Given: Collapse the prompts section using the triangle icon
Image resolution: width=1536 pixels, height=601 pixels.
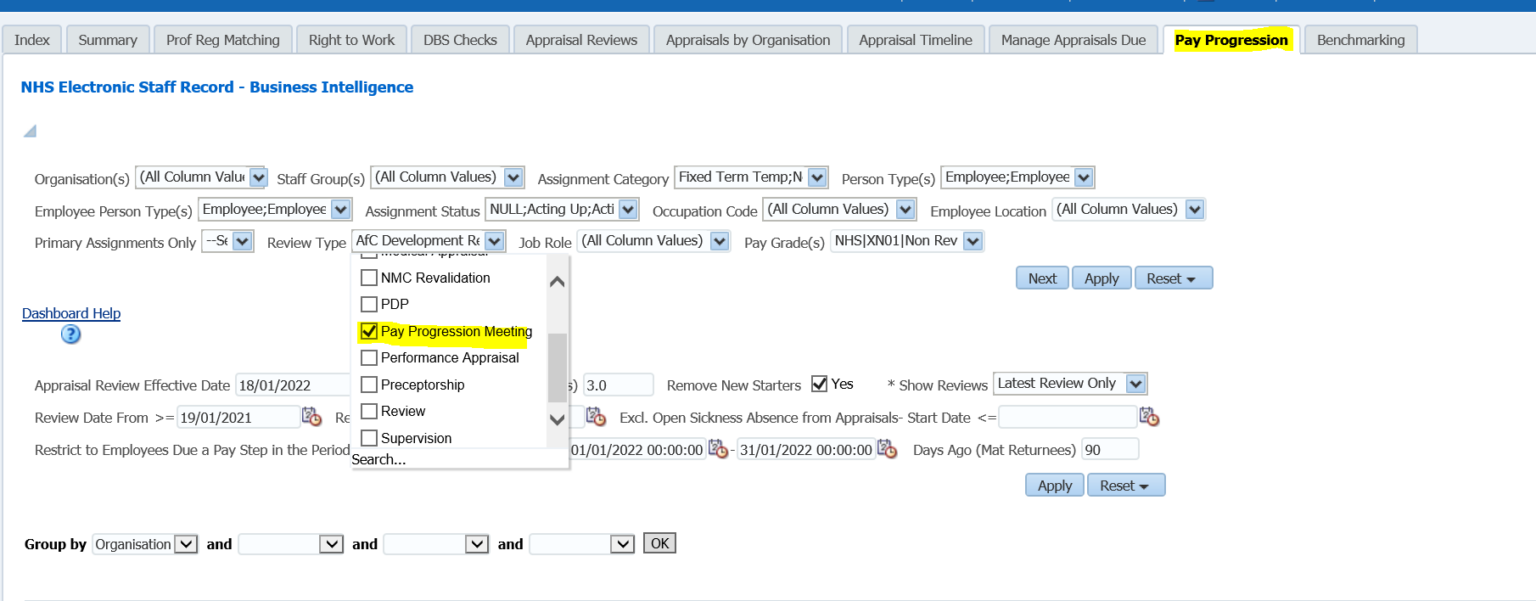Looking at the screenshot, I should tap(30, 132).
